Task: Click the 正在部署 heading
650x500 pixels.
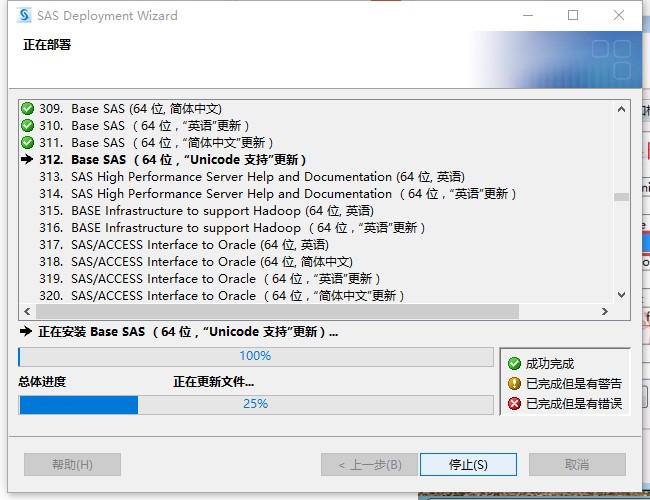Action: (47, 44)
